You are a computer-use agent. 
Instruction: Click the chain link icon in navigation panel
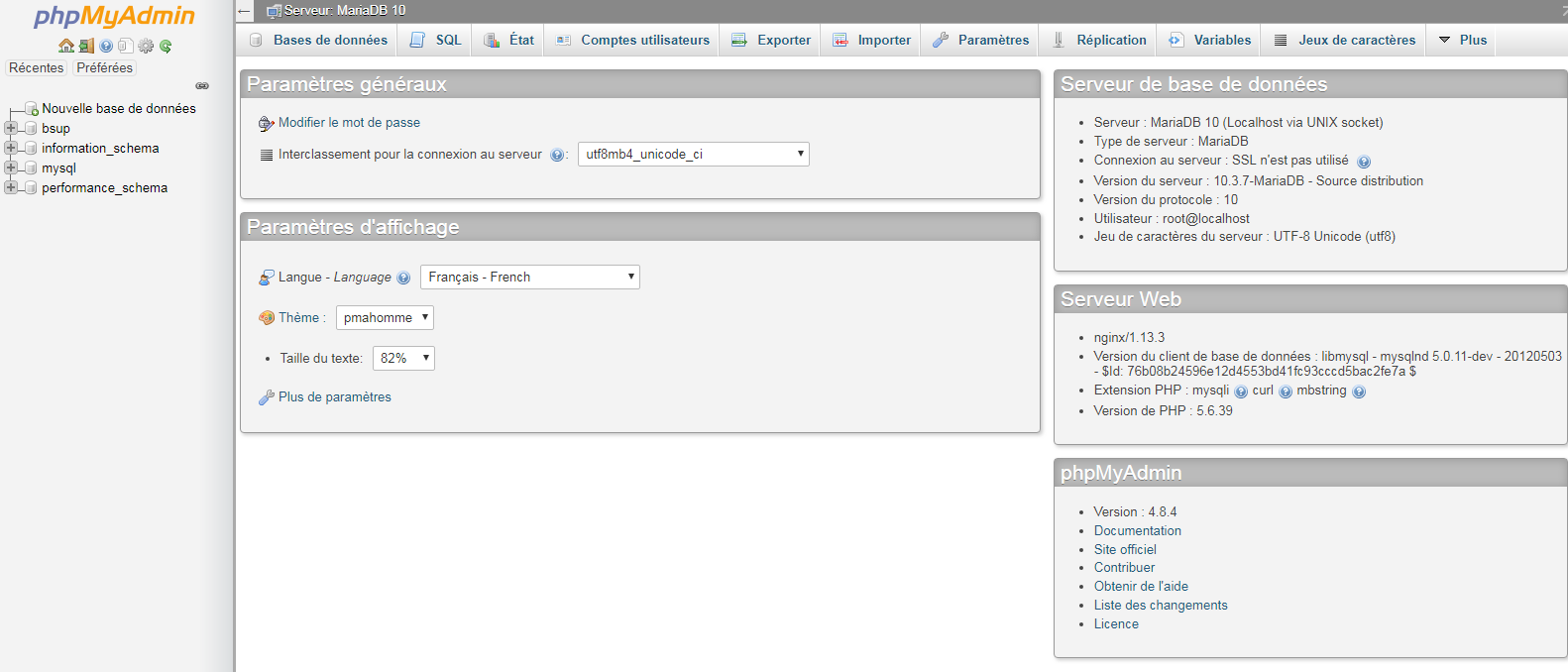click(202, 86)
